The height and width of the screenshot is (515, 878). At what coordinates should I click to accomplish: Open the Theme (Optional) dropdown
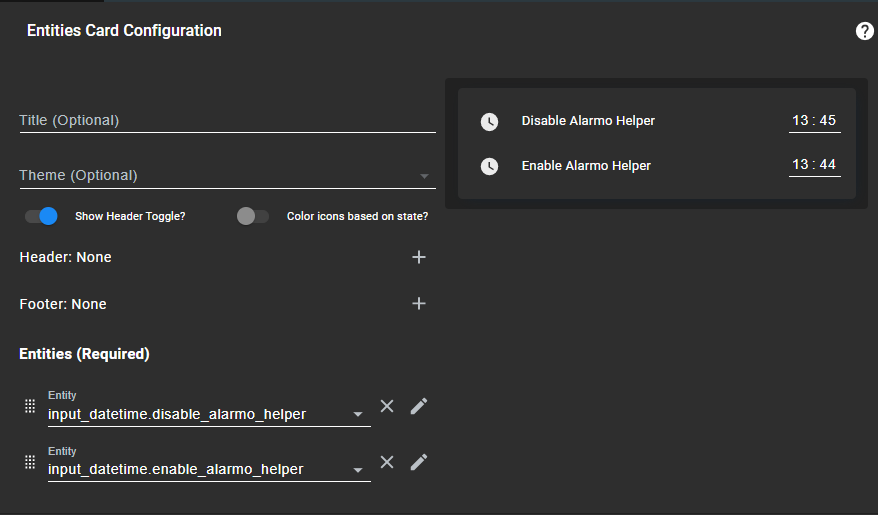click(227, 176)
